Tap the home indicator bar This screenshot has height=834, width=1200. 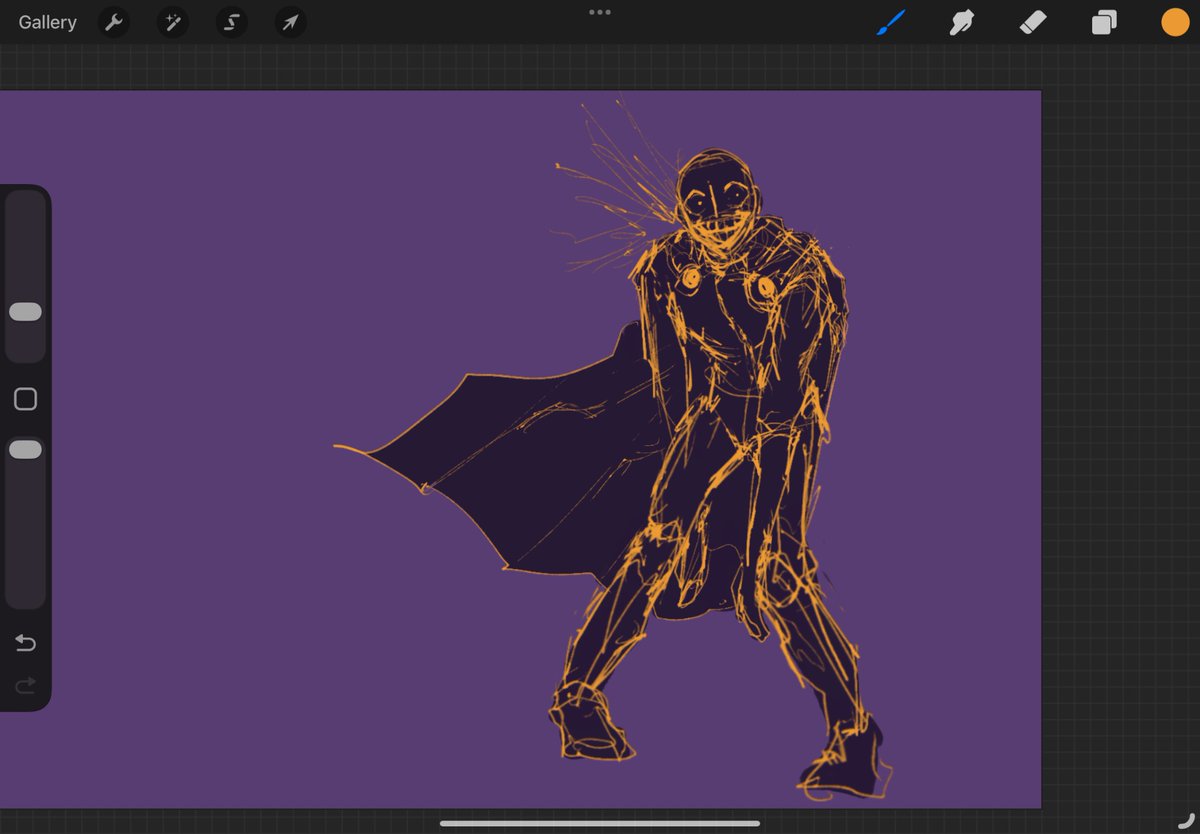pyautogui.click(x=600, y=824)
